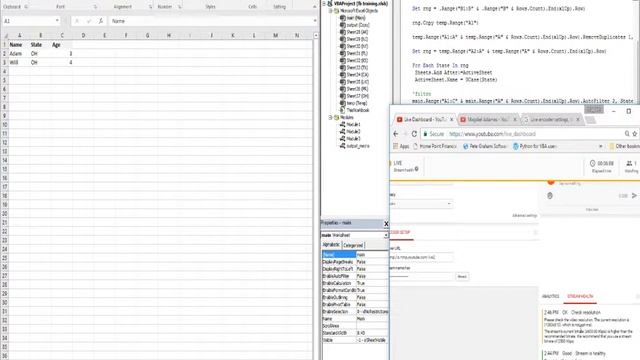Collapse the VBAProject root node
This screenshot has height=360, width=640.
tap(324, 3)
